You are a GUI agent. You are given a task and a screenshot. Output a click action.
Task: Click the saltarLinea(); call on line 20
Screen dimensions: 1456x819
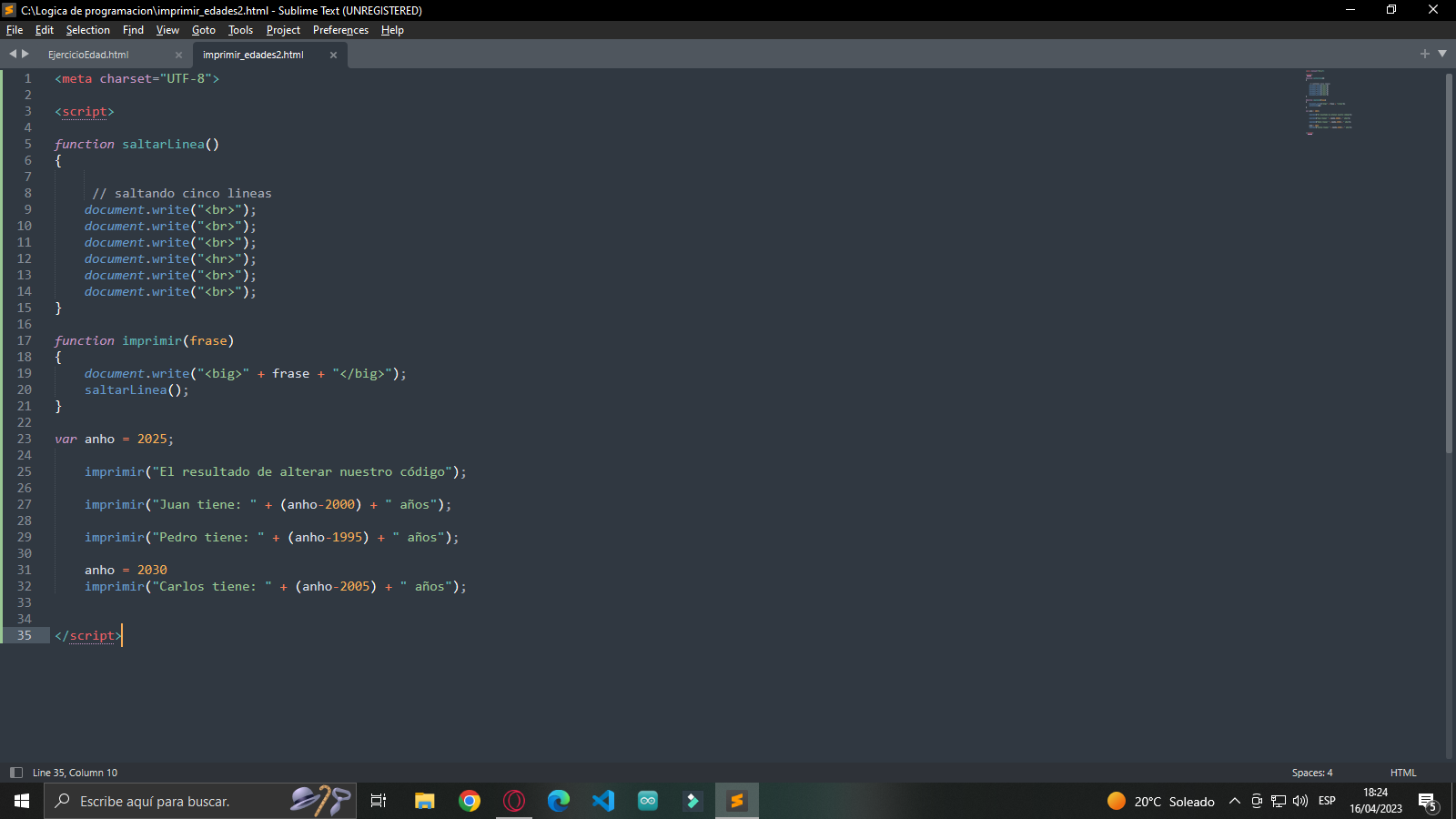point(136,390)
